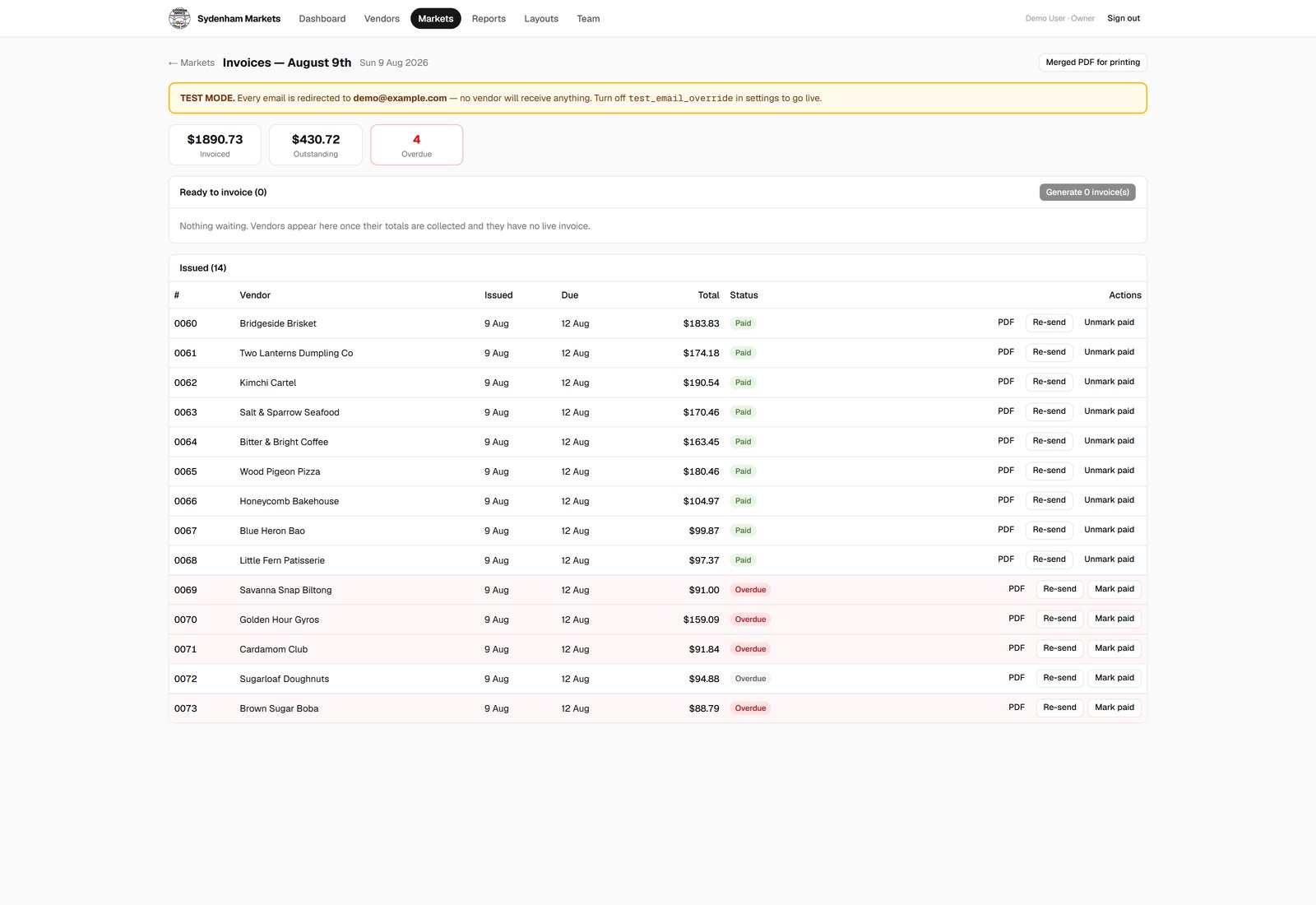Re-send invoice 0060 to Bridgeside Brisket
This screenshot has height=905, width=1316.
[x=1049, y=323]
